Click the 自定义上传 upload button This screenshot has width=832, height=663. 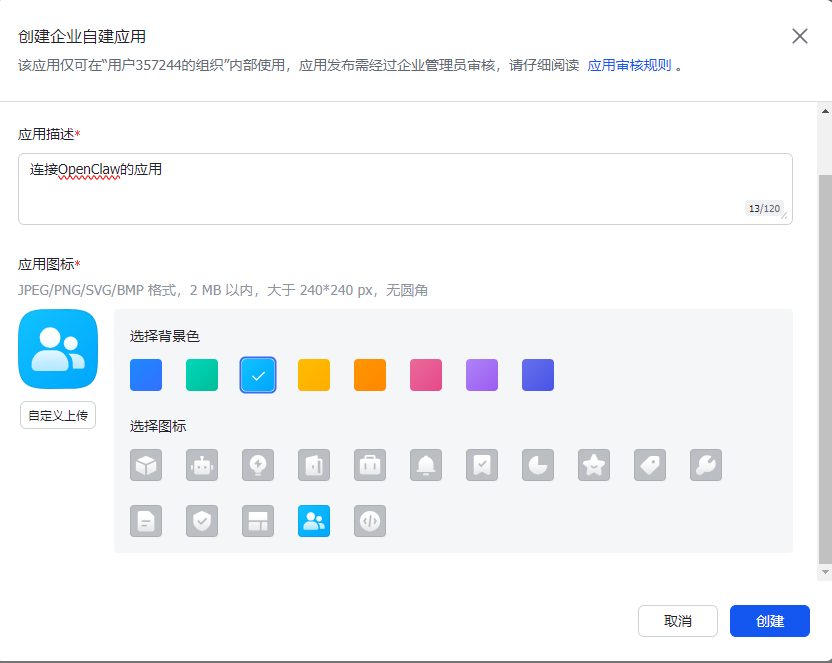click(x=58, y=415)
